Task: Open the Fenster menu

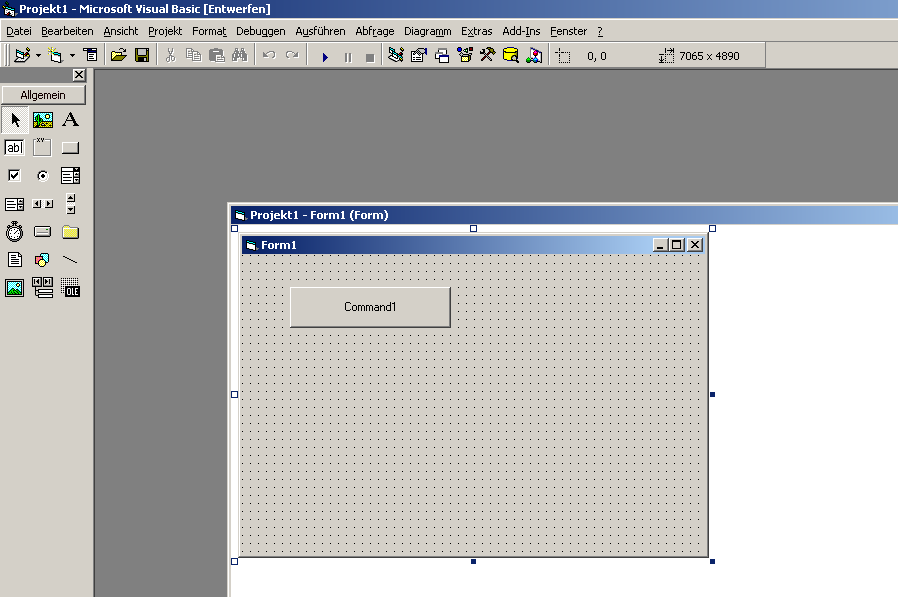Action: [x=569, y=32]
